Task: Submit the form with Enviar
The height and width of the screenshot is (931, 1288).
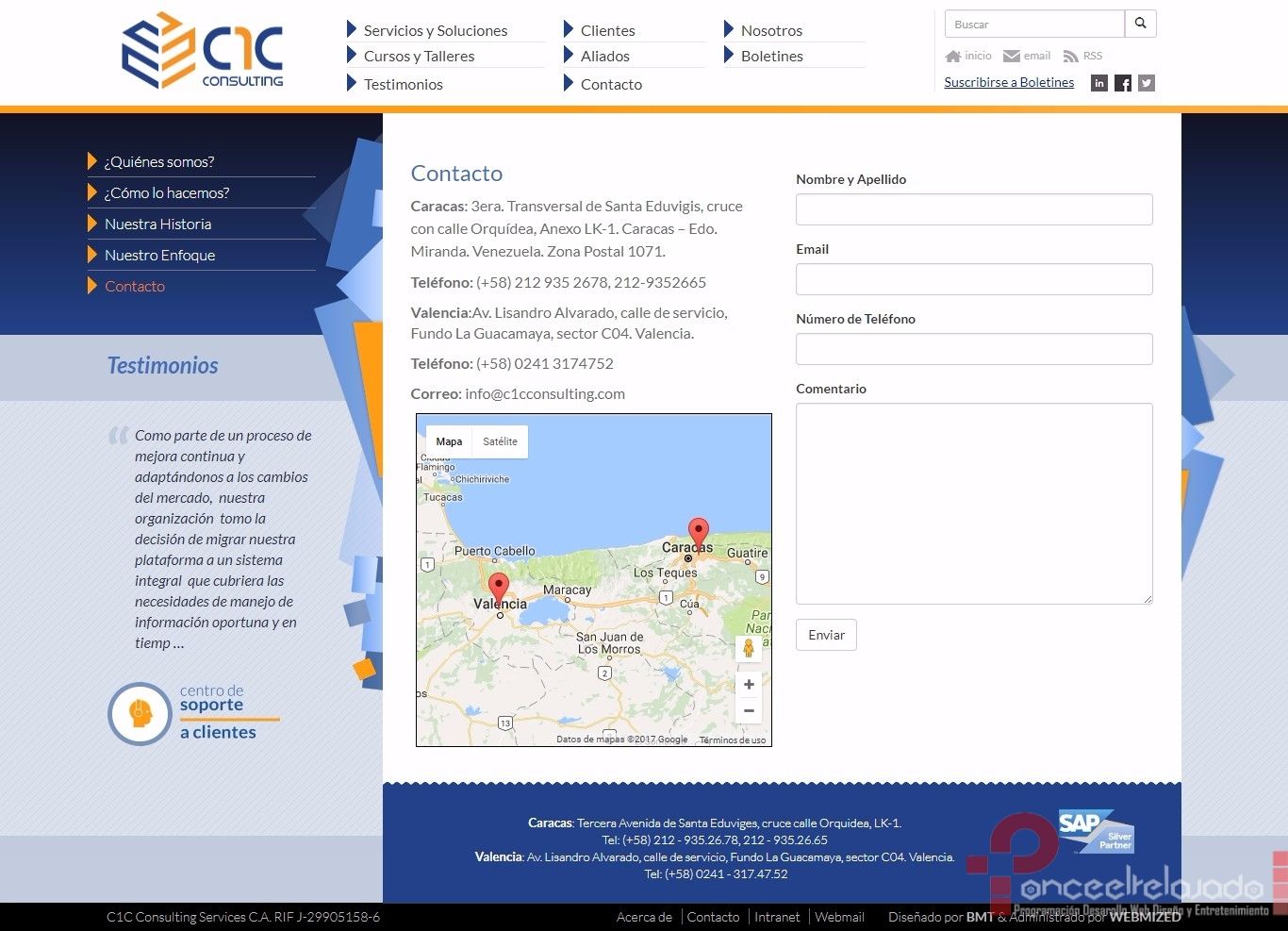Action: (826, 635)
